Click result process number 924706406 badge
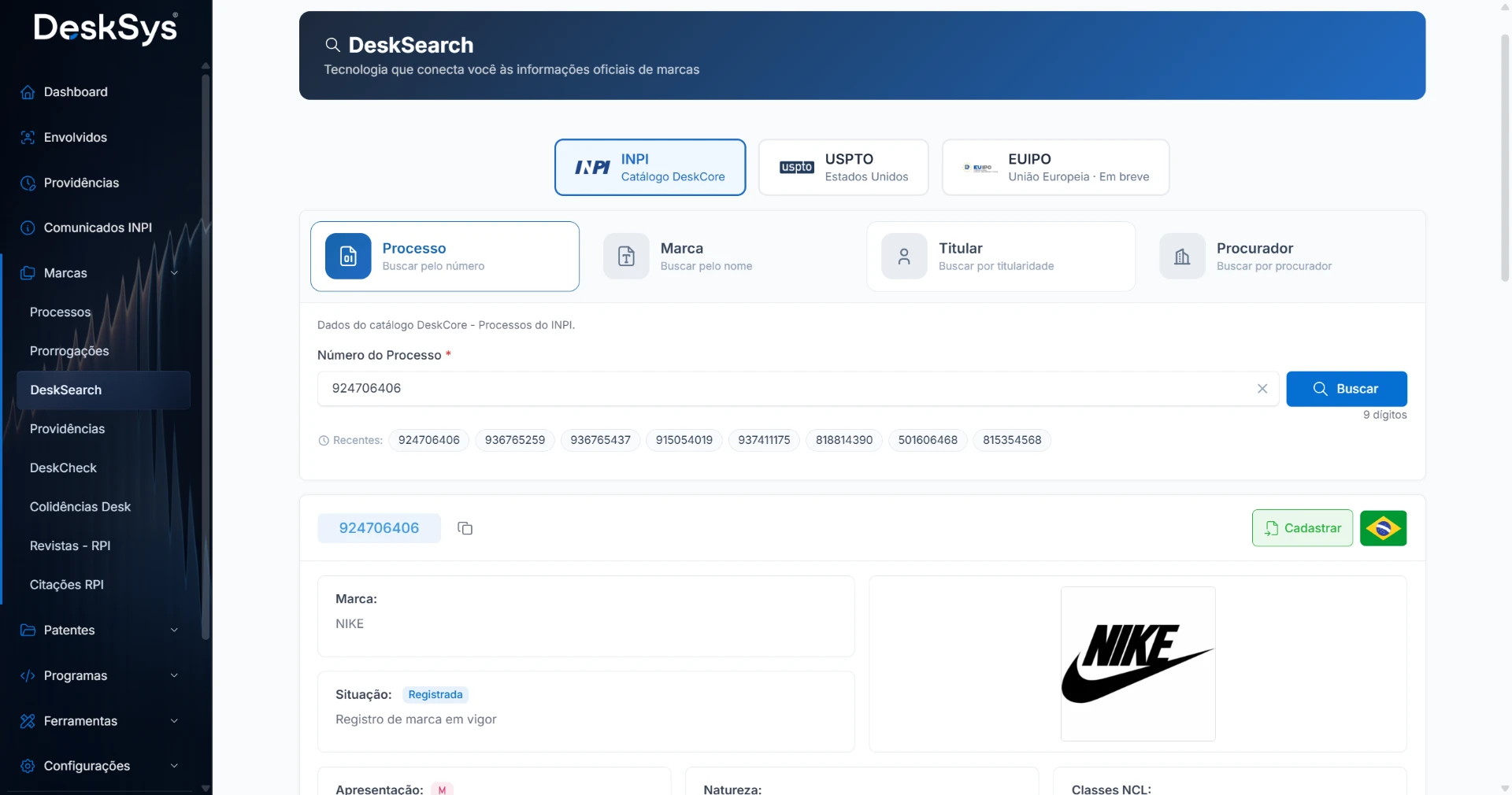The width and height of the screenshot is (1512, 795). click(x=379, y=529)
